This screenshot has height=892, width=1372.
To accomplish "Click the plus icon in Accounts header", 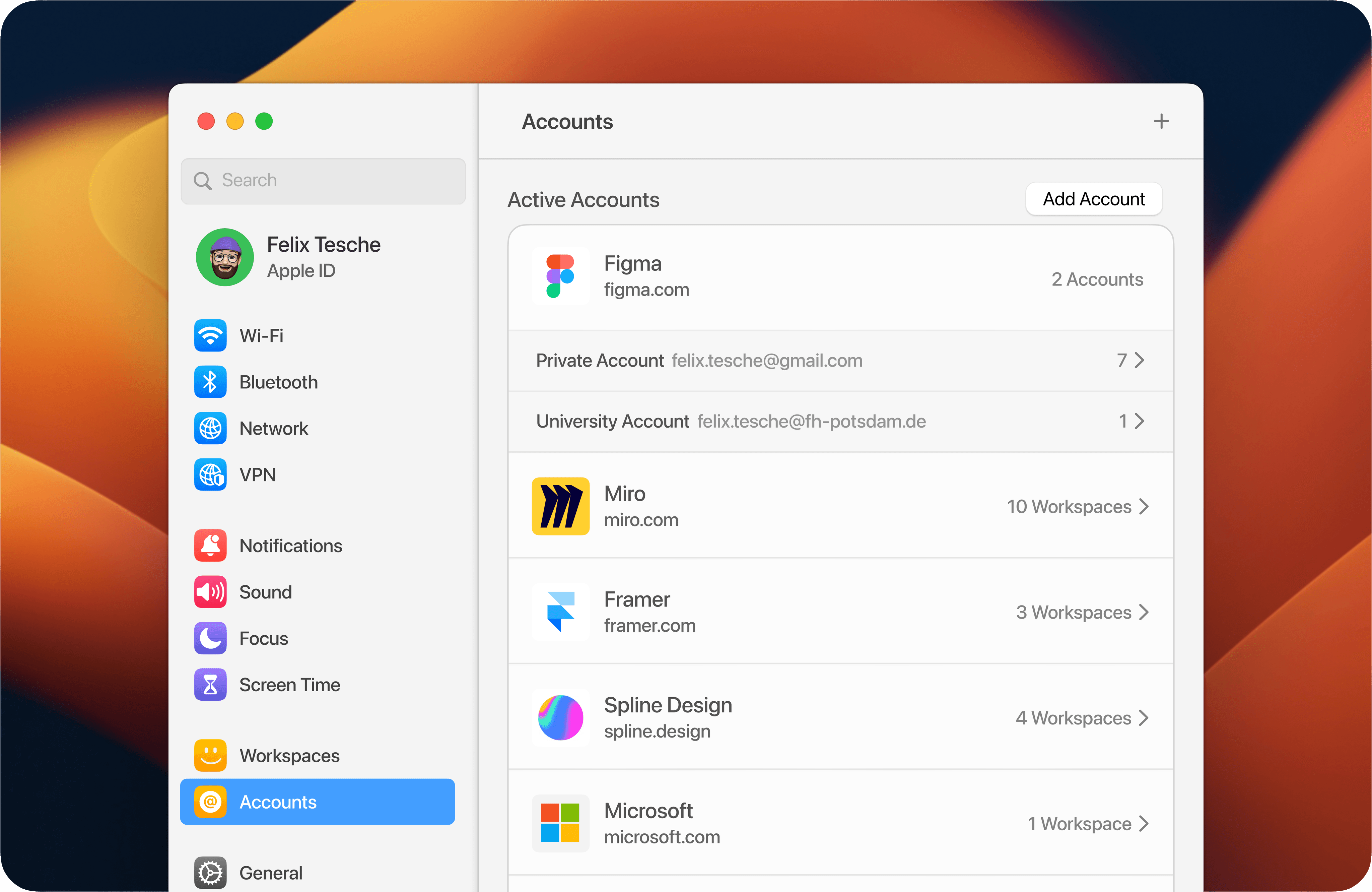I will pyautogui.click(x=1161, y=121).
